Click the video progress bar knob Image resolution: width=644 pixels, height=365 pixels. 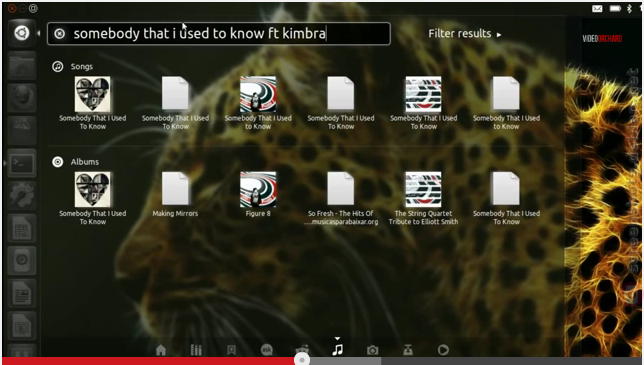(302, 360)
